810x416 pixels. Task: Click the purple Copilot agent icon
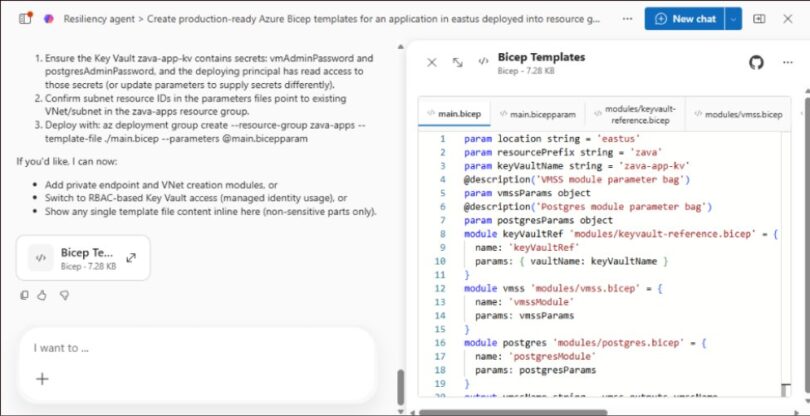(49, 19)
